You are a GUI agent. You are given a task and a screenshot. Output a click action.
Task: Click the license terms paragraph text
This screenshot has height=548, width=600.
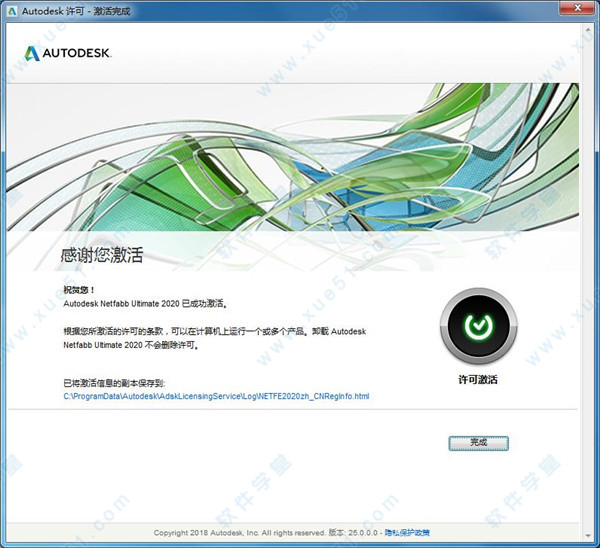tap(200, 337)
